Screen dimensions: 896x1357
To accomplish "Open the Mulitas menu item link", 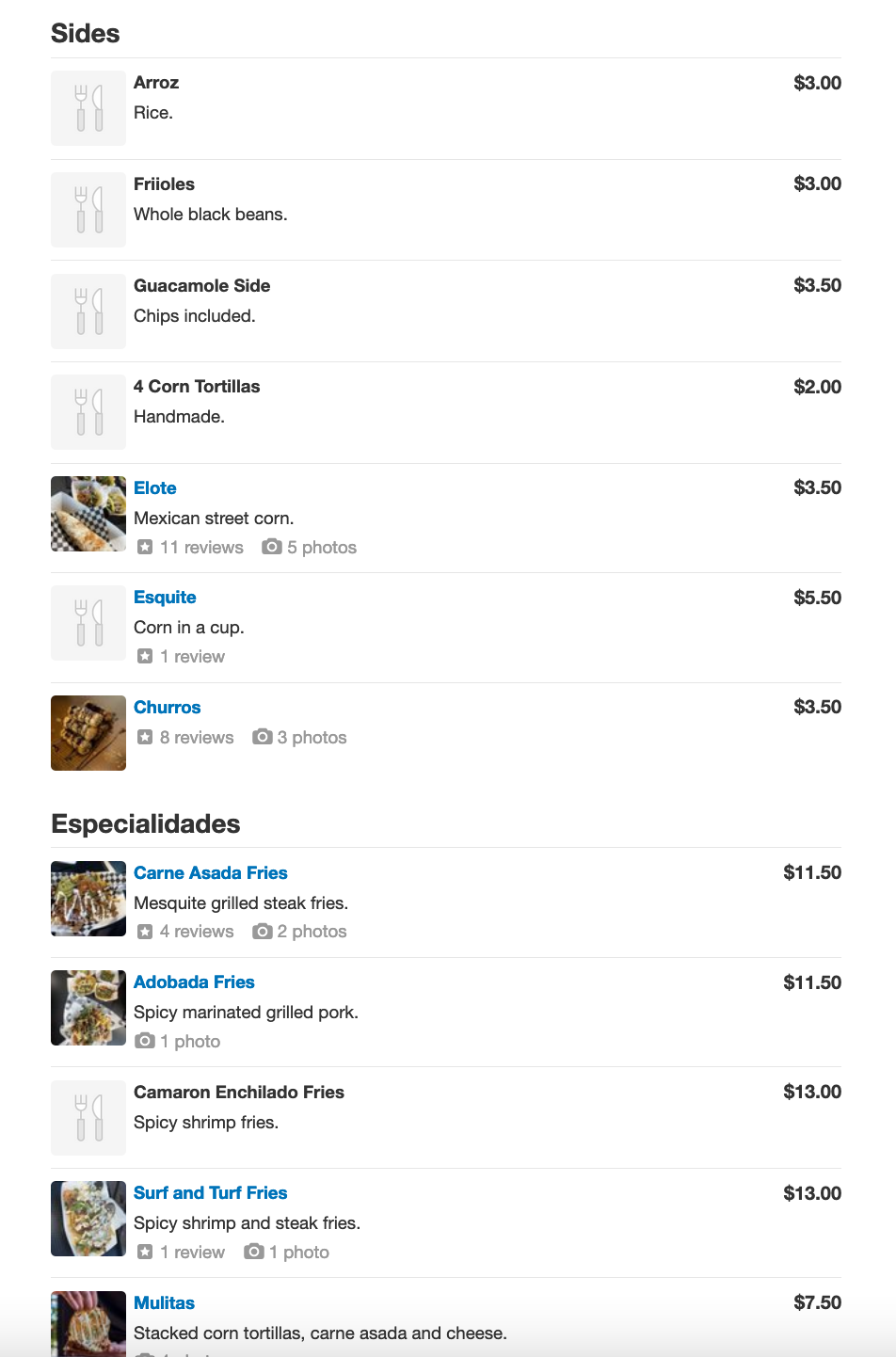I will pos(164,1302).
